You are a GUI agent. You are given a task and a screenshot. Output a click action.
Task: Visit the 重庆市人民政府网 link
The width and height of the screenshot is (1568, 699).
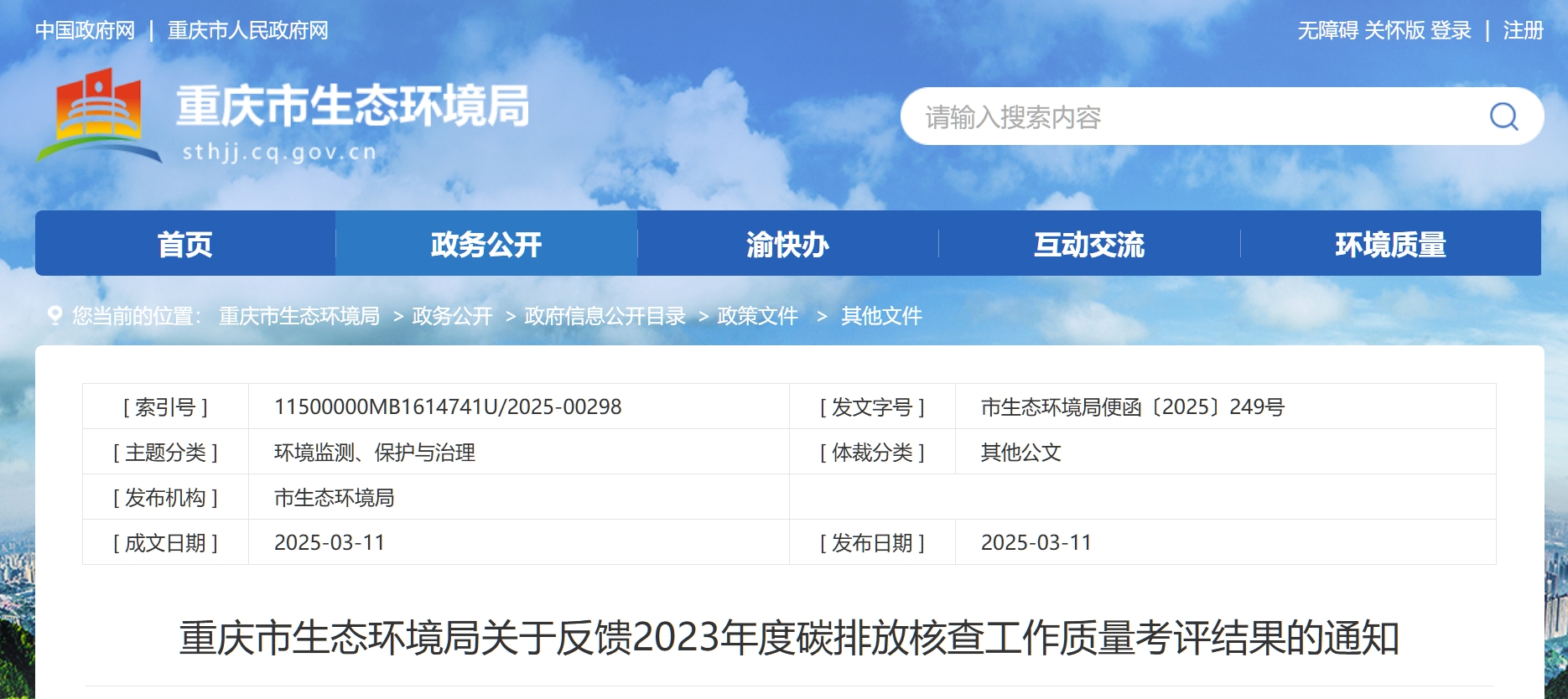(247, 31)
